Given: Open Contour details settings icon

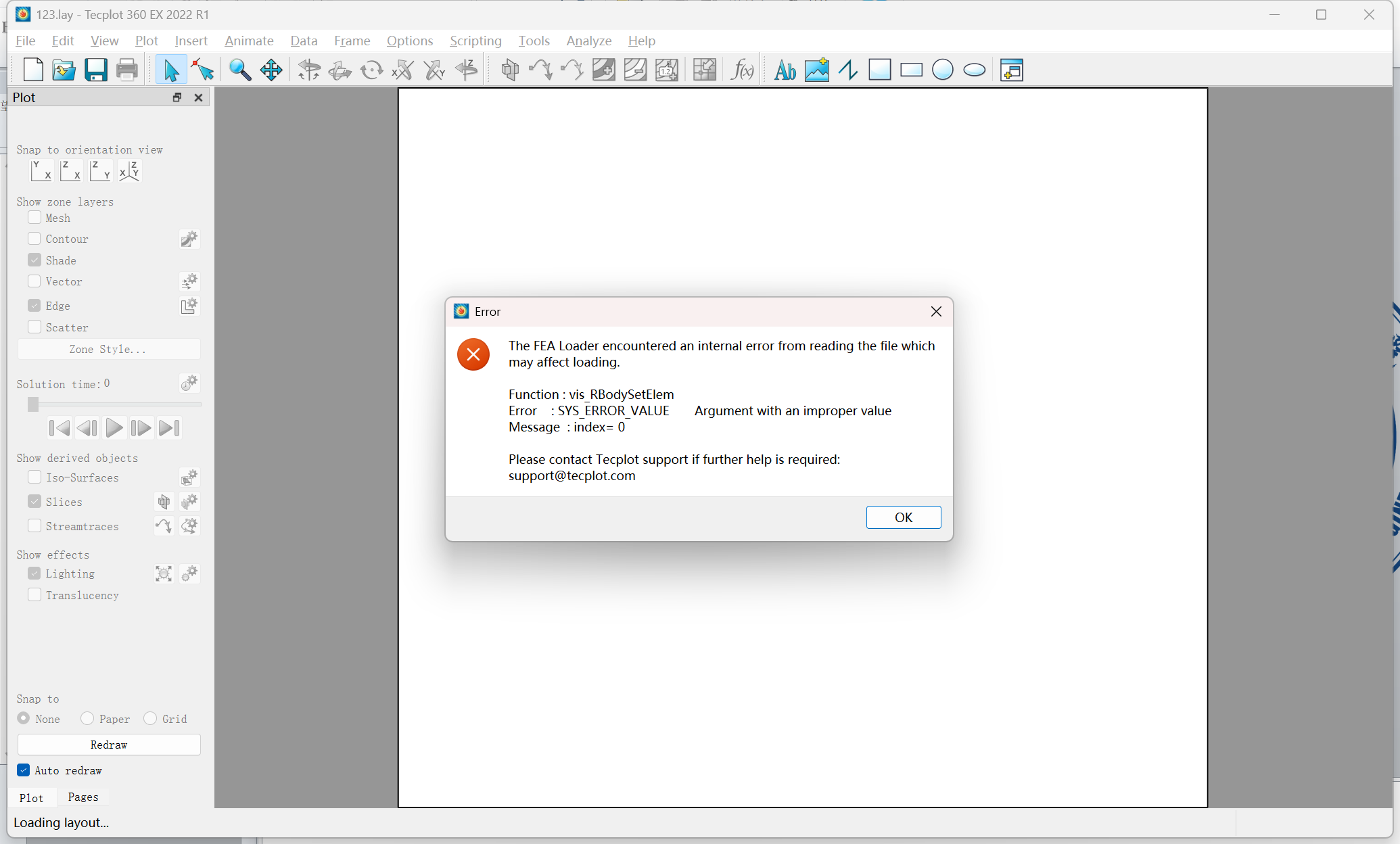Looking at the screenshot, I should coord(189,239).
